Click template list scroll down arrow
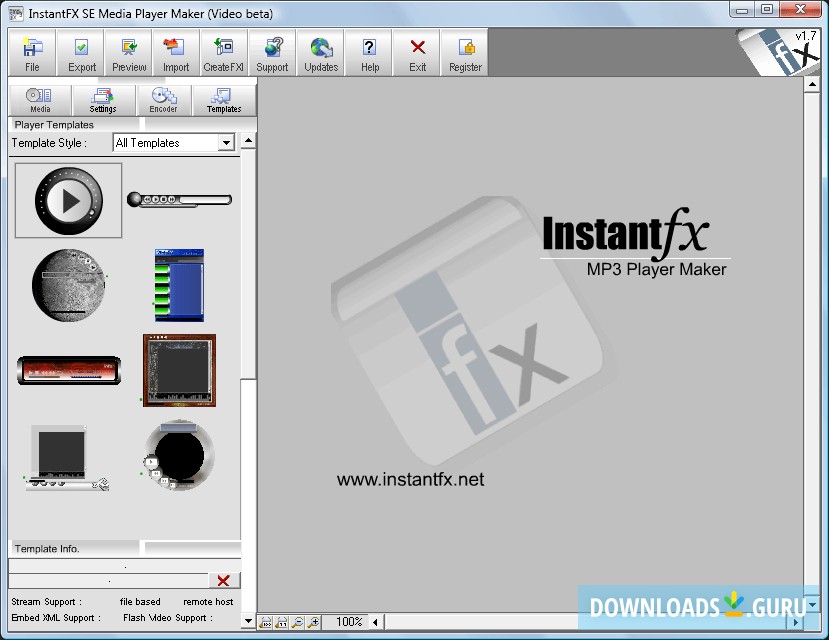The image size is (829, 640). coord(248,620)
